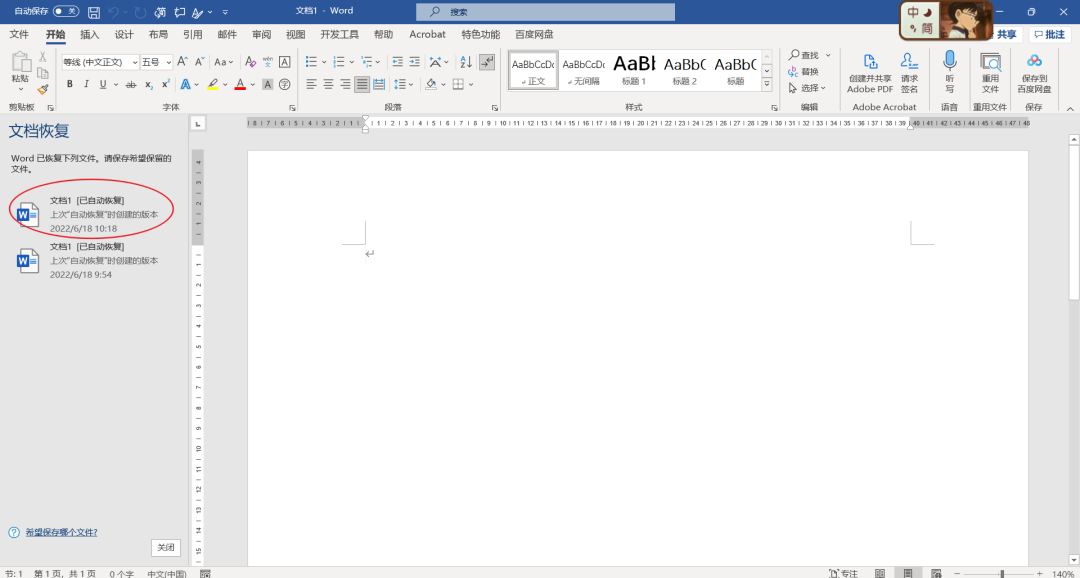Toggle the AutoSave switch
Viewport: 1080px width, 578px height.
click(x=66, y=11)
